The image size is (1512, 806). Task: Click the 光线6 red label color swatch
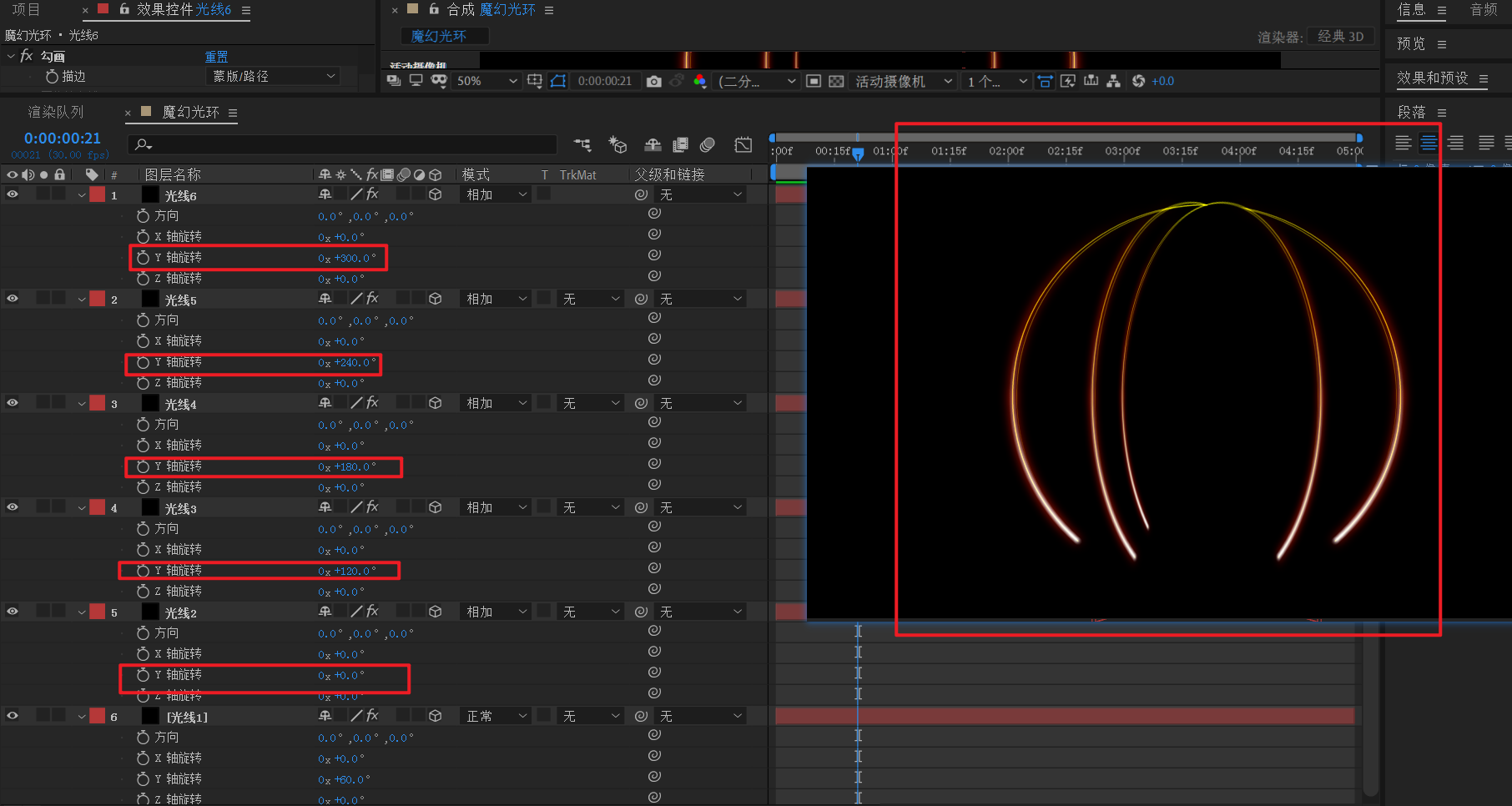(98, 194)
